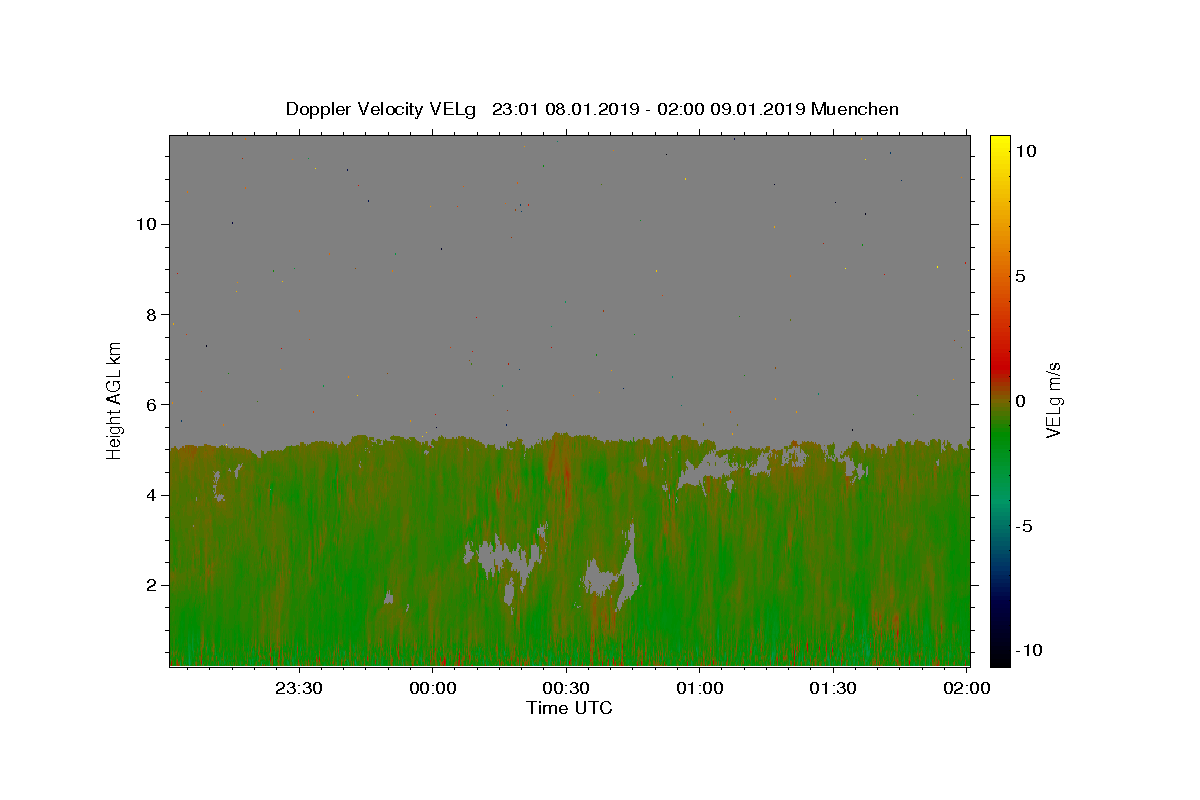Screen dimensions: 1200x800
Task: Click the gray data gap near 01:00, 4.5 km
Action: [705, 470]
